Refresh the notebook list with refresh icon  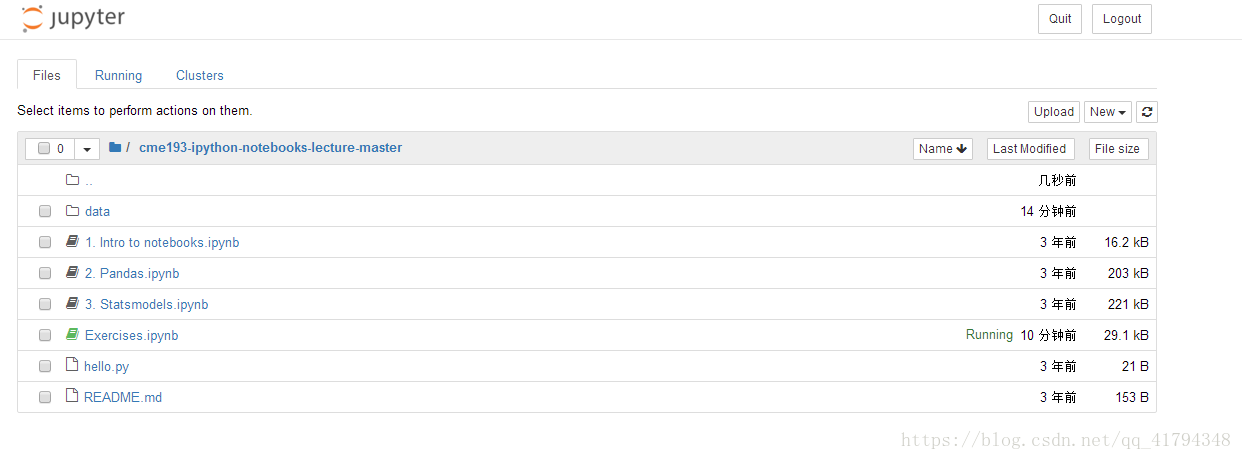1147,112
